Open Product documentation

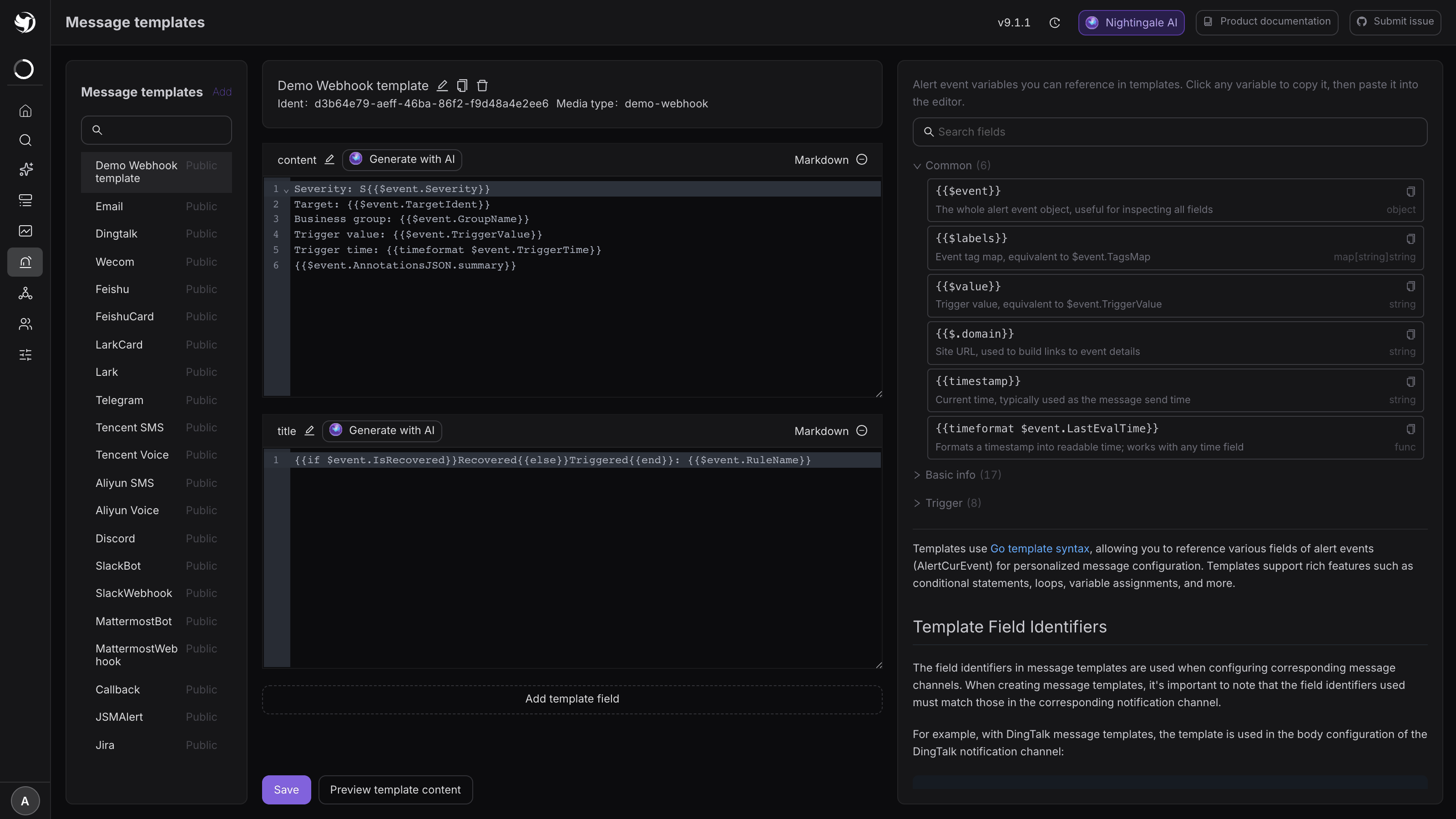pos(1267,22)
